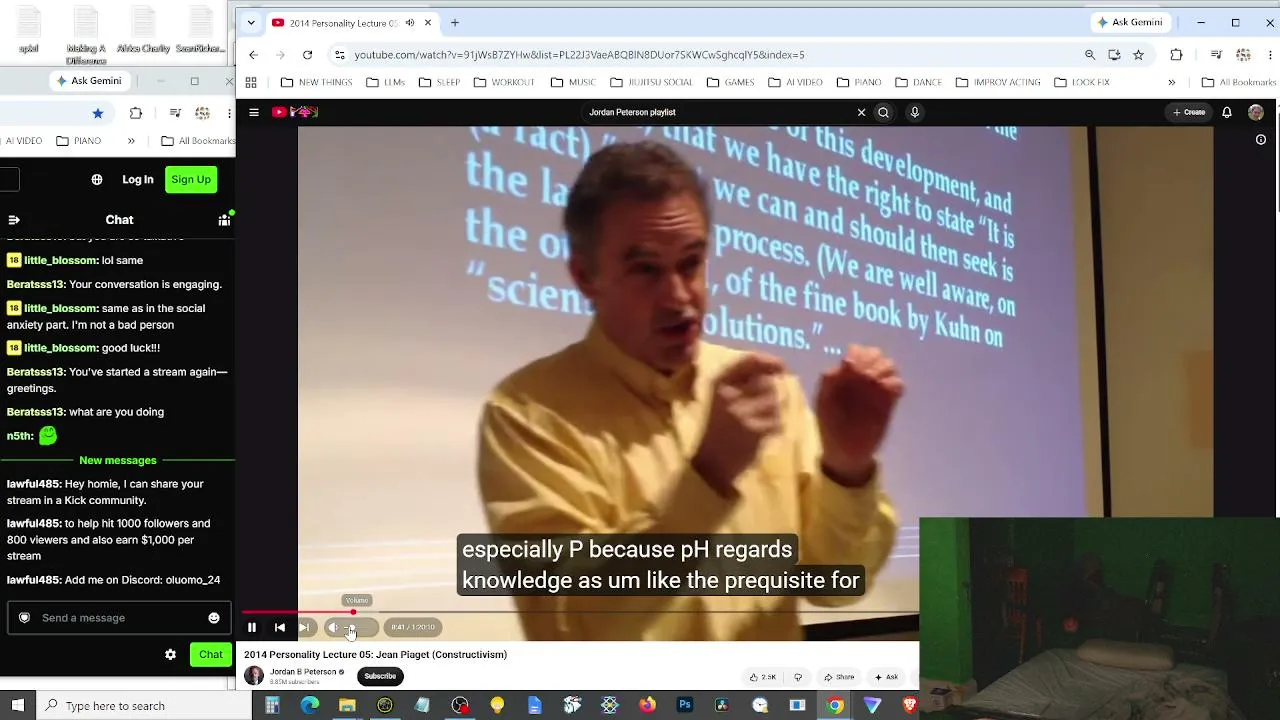1280x720 pixels.
Task: Start voice search with microphone icon
Action: (x=914, y=113)
